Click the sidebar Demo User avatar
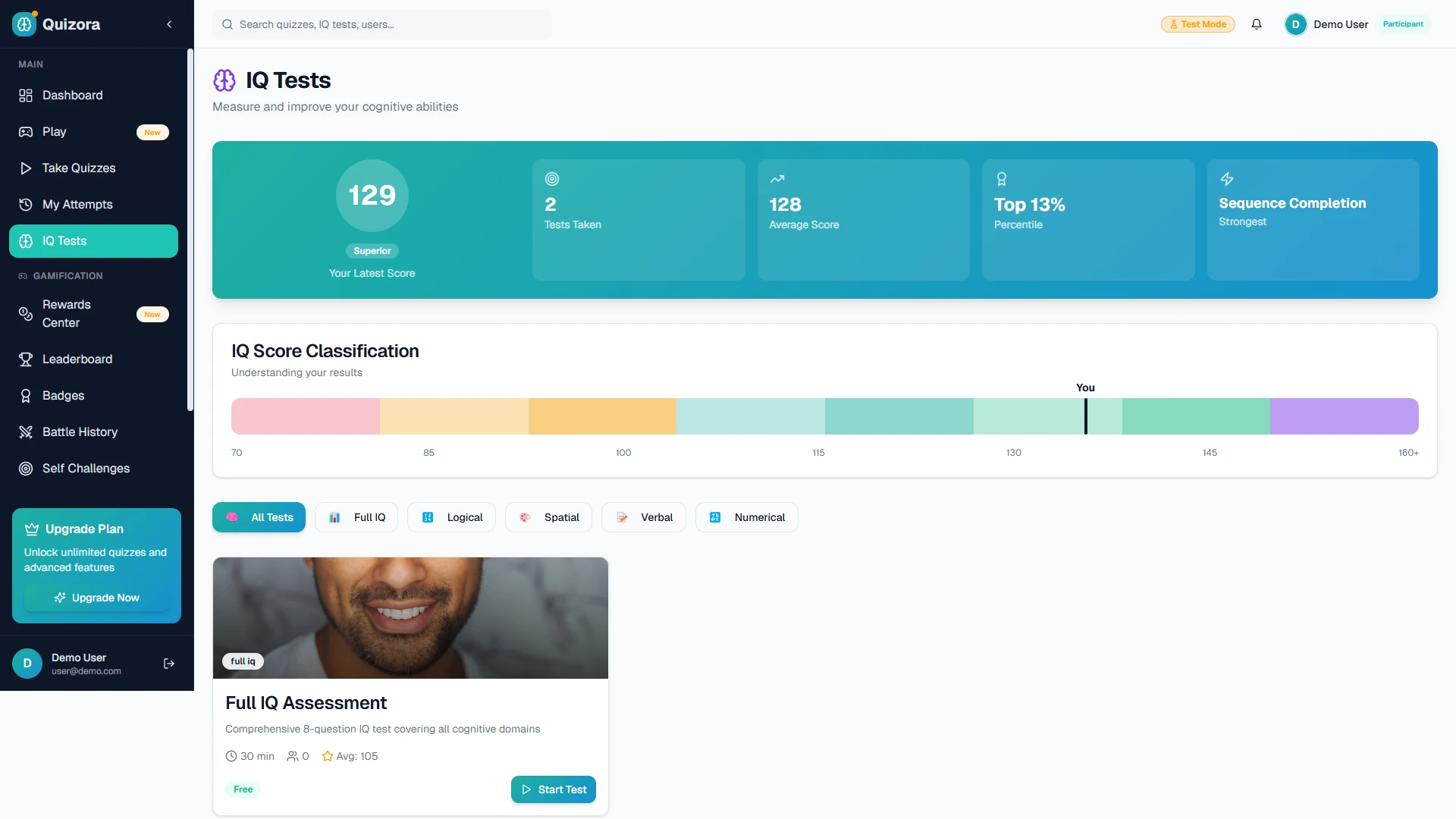1456x819 pixels. [27, 664]
